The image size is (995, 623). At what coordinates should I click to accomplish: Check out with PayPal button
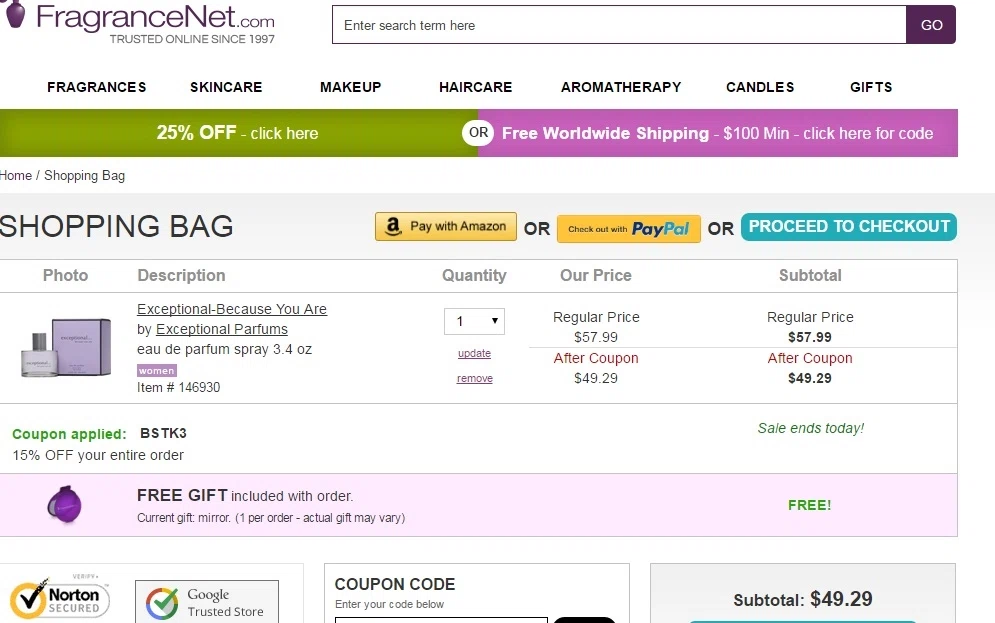628,228
